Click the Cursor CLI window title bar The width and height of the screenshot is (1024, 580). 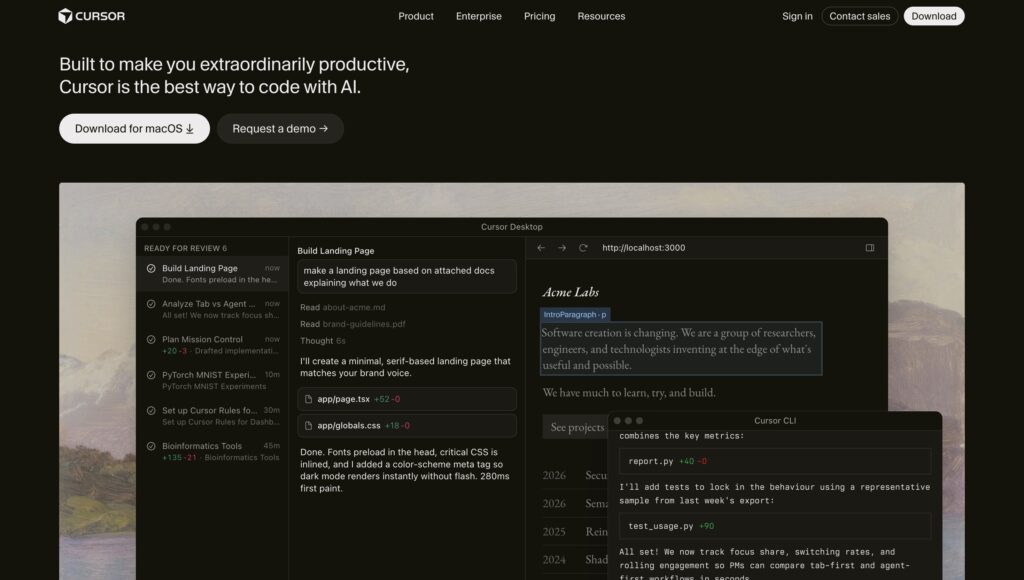pyautogui.click(x=775, y=421)
